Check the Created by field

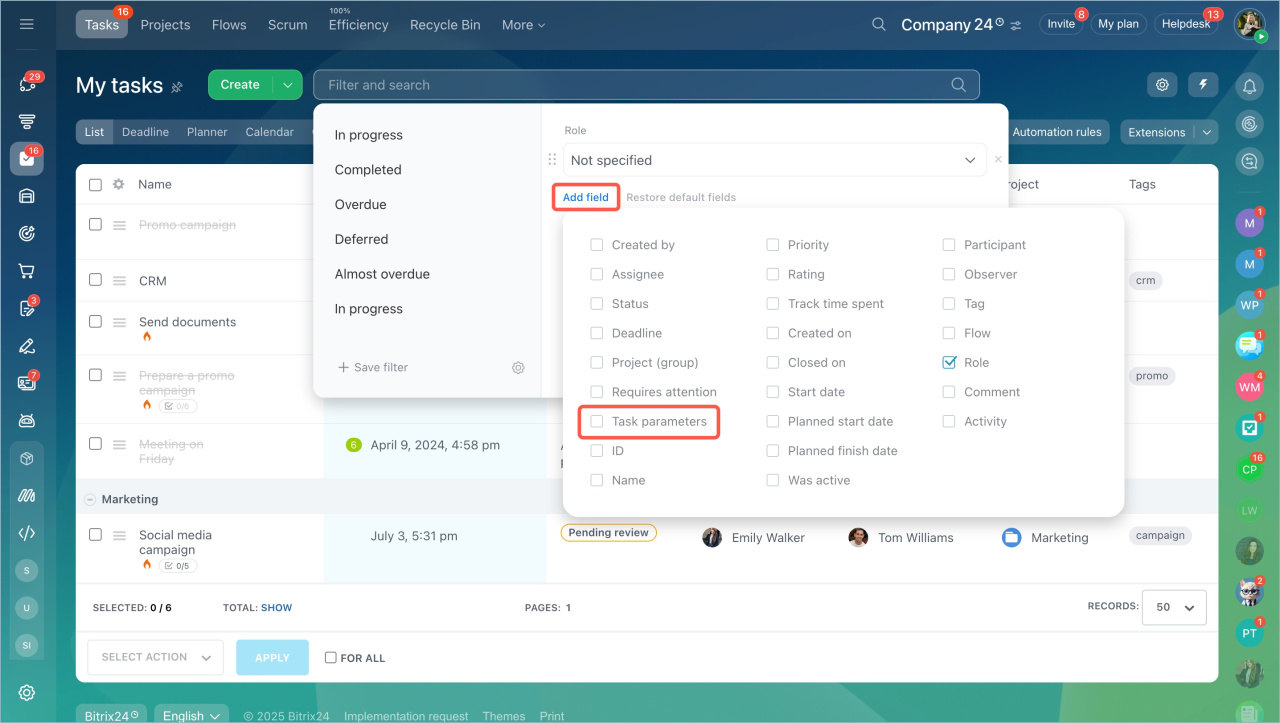[597, 245]
